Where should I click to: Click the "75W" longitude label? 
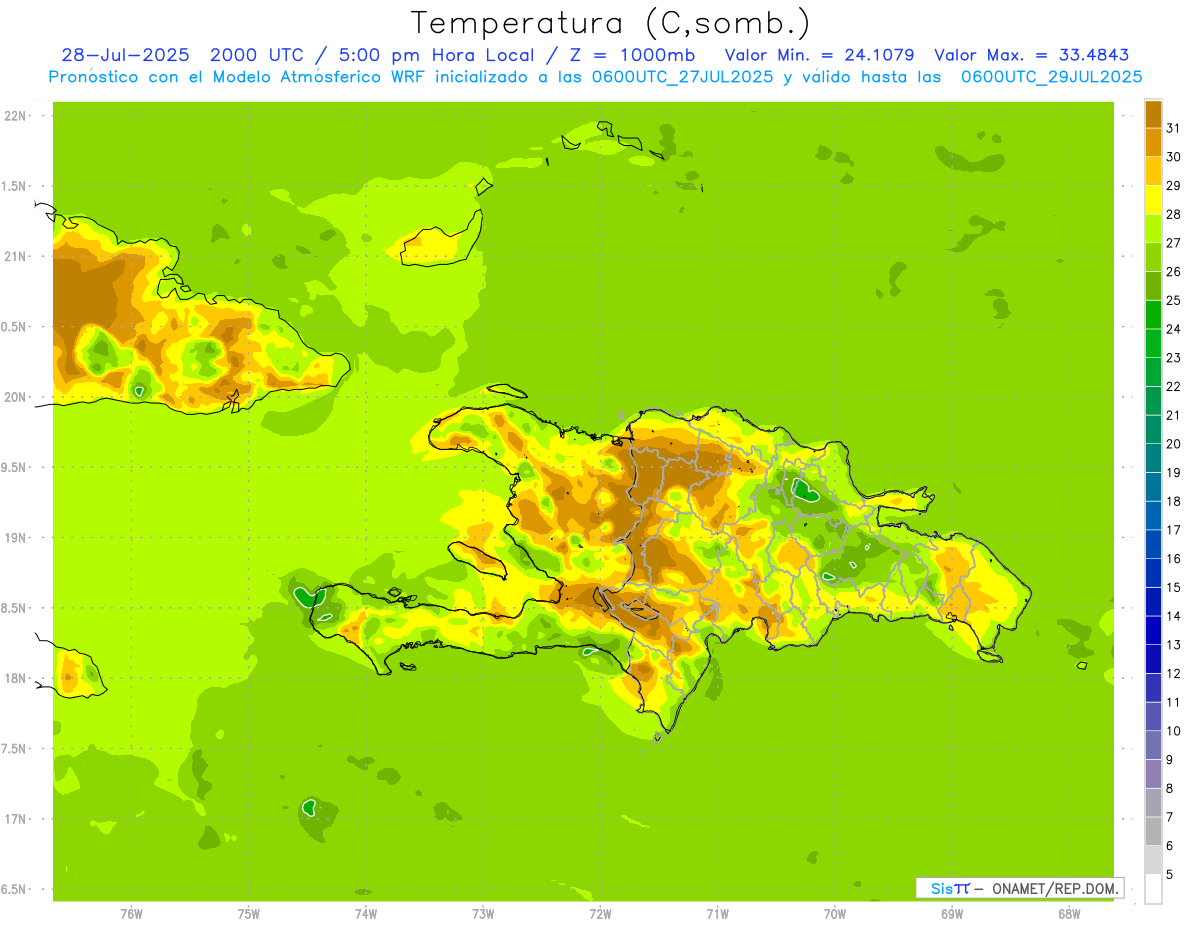(249, 914)
